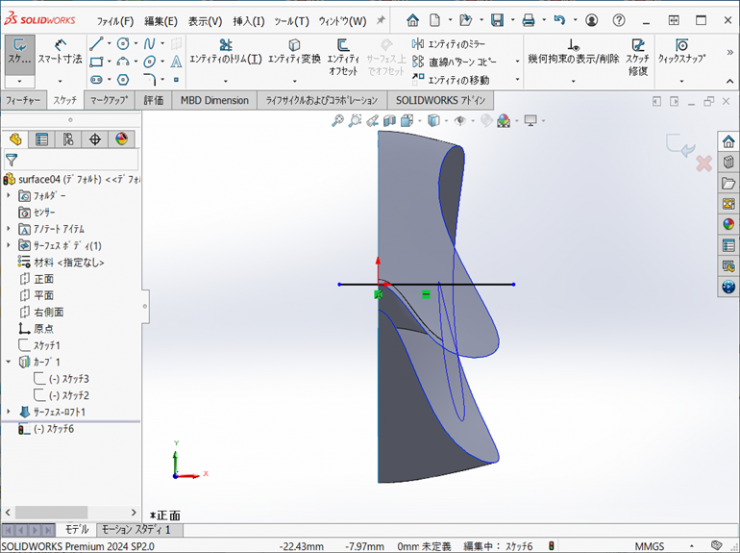Click the Zoom to Fit magnifier icon

coord(339,121)
